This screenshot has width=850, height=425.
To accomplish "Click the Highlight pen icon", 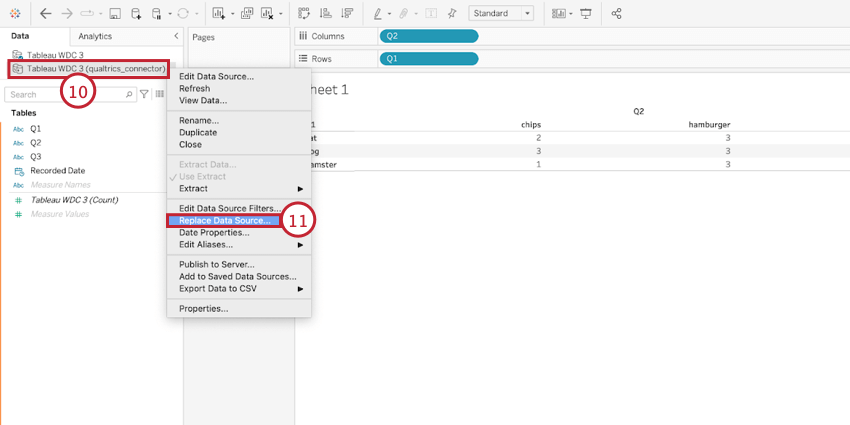I will 378,14.
